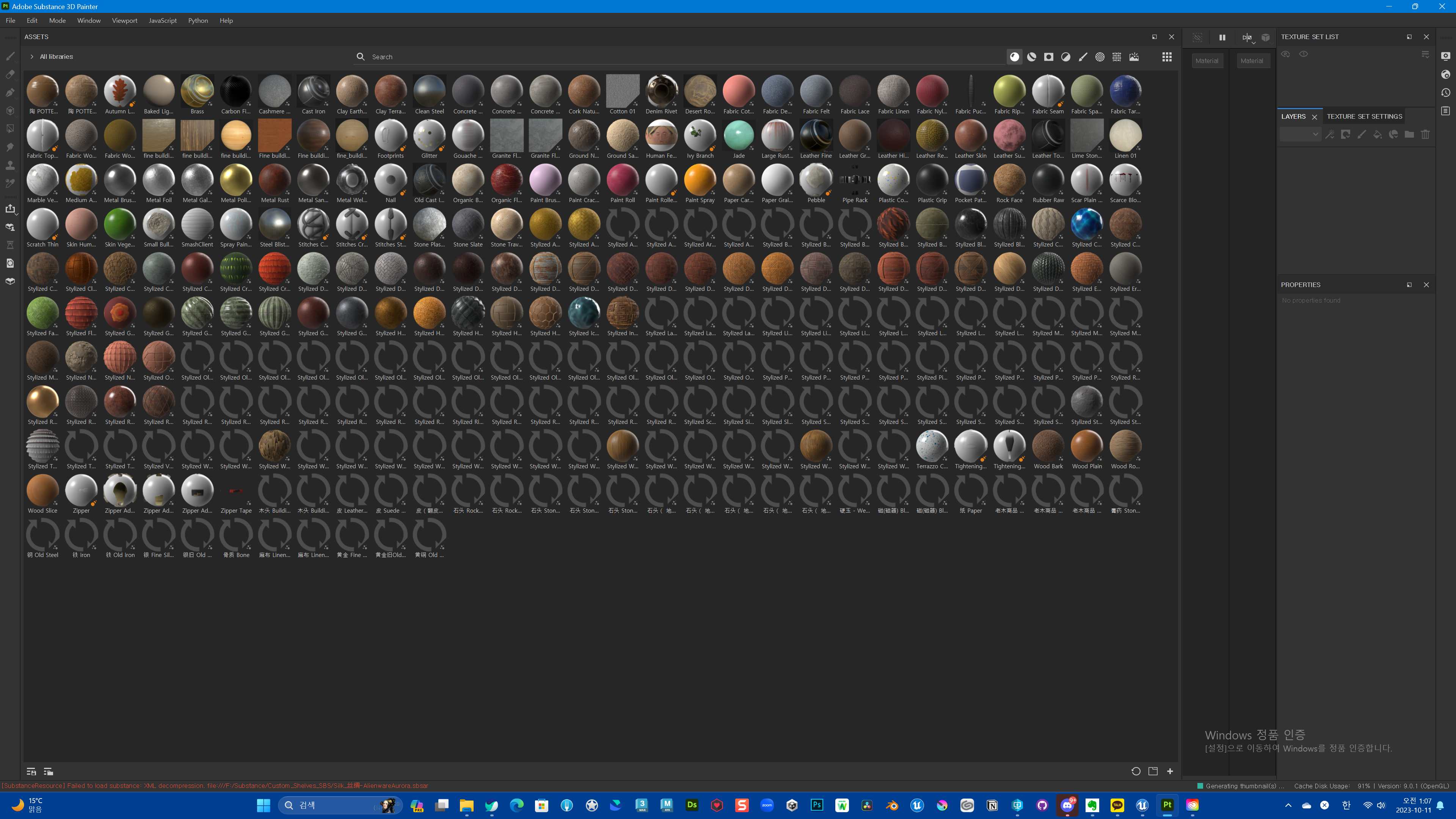Viewport: 1456px width, 819px height.
Task: Open the Python menu
Action: (x=198, y=20)
